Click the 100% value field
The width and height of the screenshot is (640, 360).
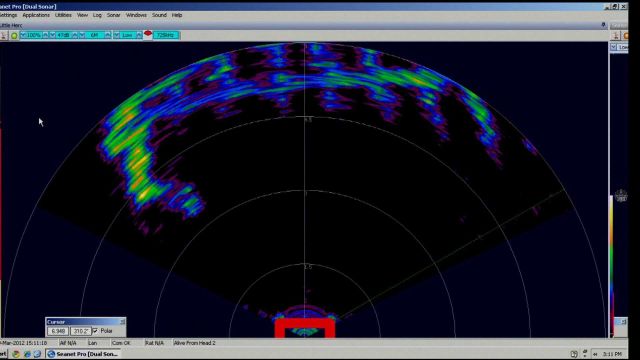point(34,36)
